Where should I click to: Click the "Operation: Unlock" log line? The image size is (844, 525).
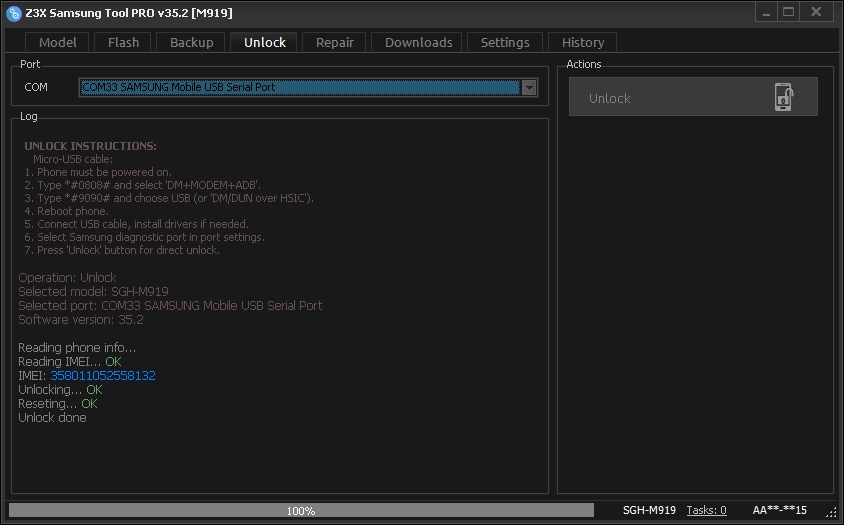point(67,277)
